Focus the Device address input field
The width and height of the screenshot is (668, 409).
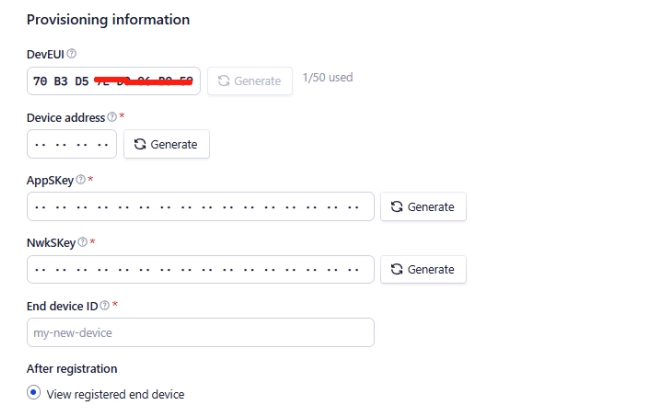[x=72, y=144]
